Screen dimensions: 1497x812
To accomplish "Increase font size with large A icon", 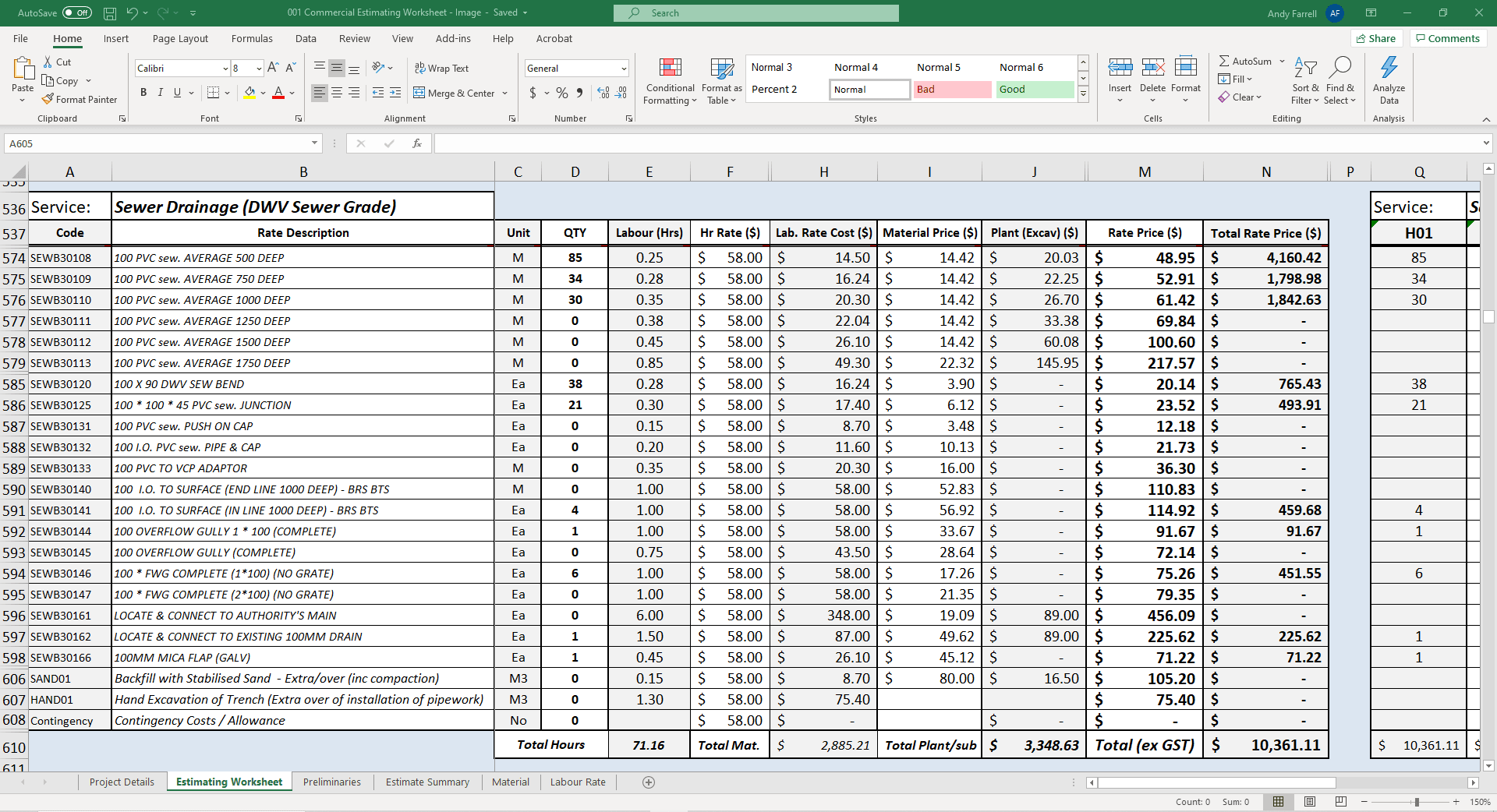I will click(x=273, y=68).
